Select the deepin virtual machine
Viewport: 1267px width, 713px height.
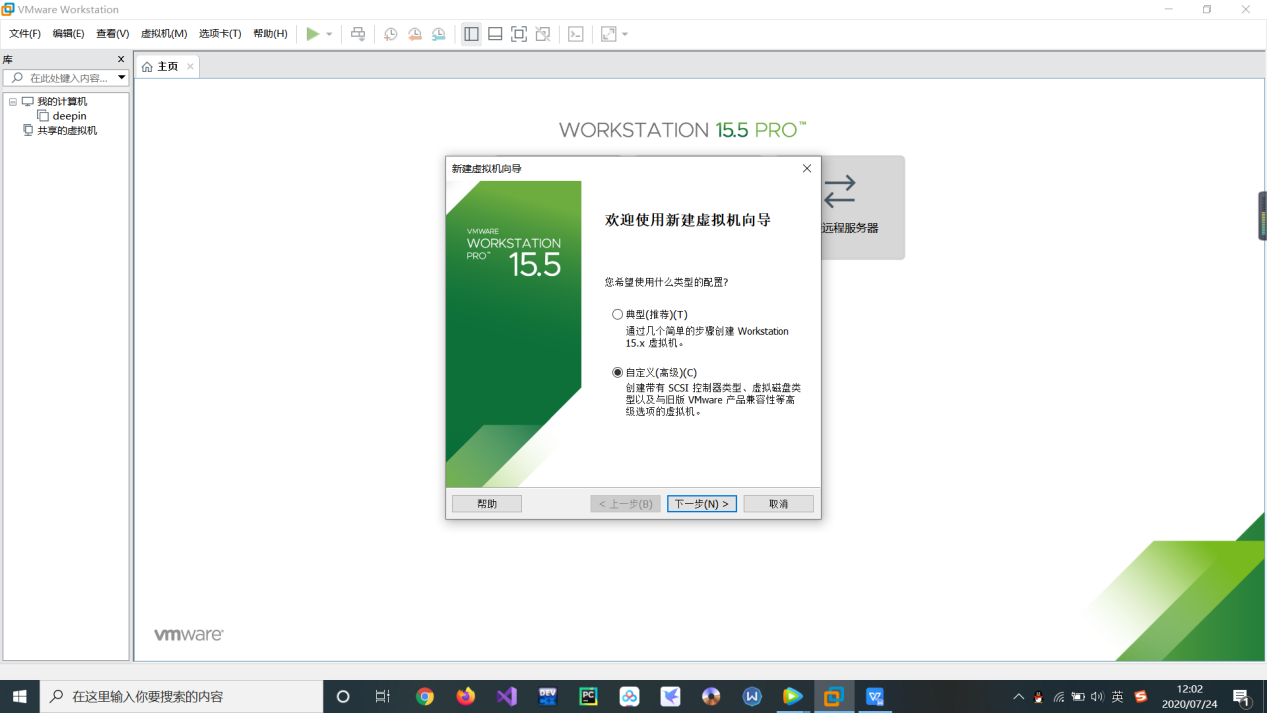69,116
